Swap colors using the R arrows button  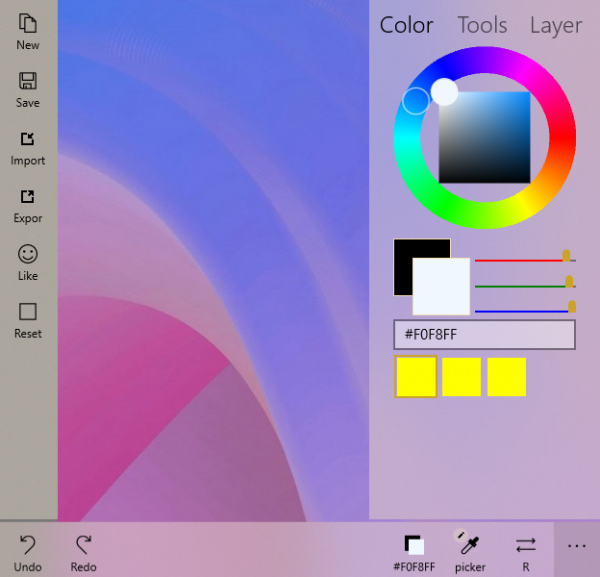tap(526, 553)
